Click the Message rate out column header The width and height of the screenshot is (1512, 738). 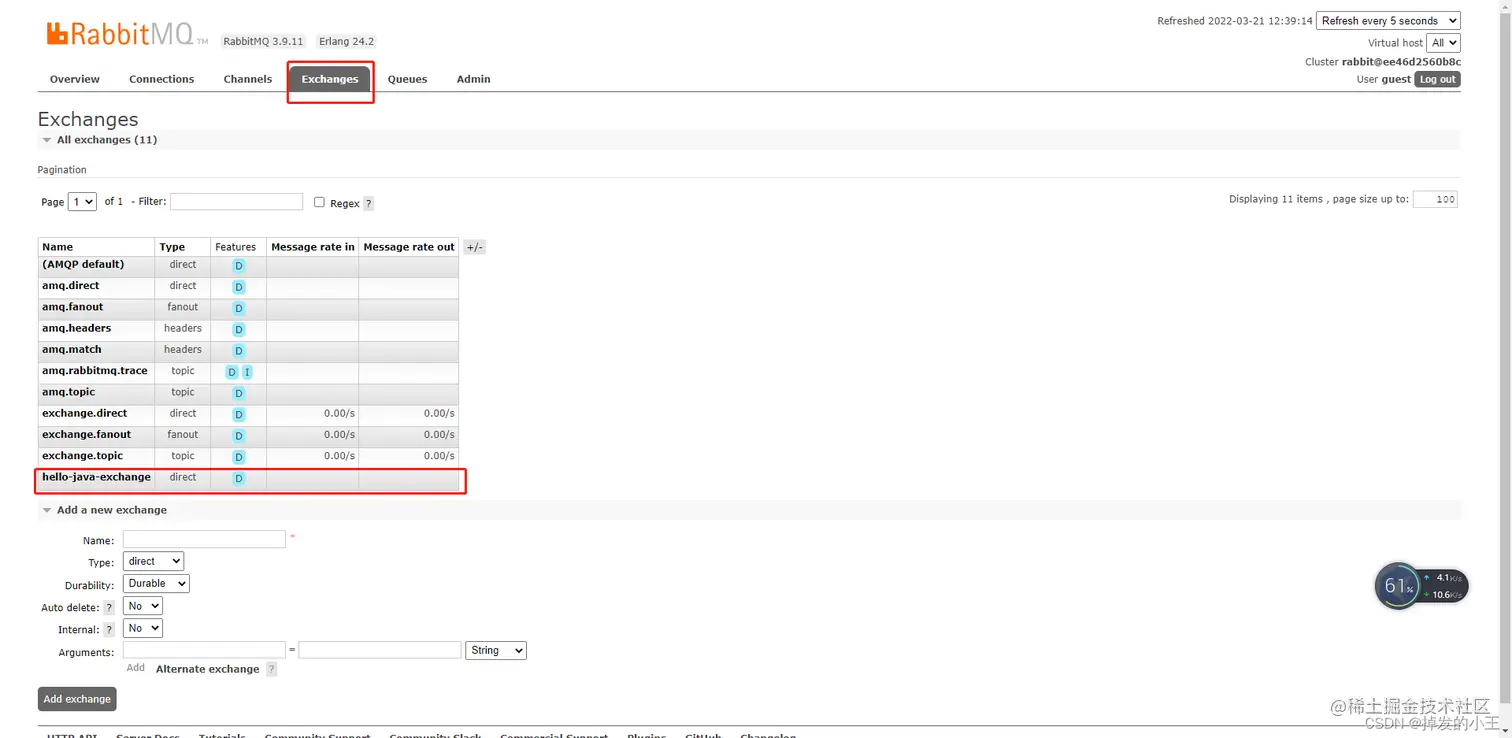[409, 247]
